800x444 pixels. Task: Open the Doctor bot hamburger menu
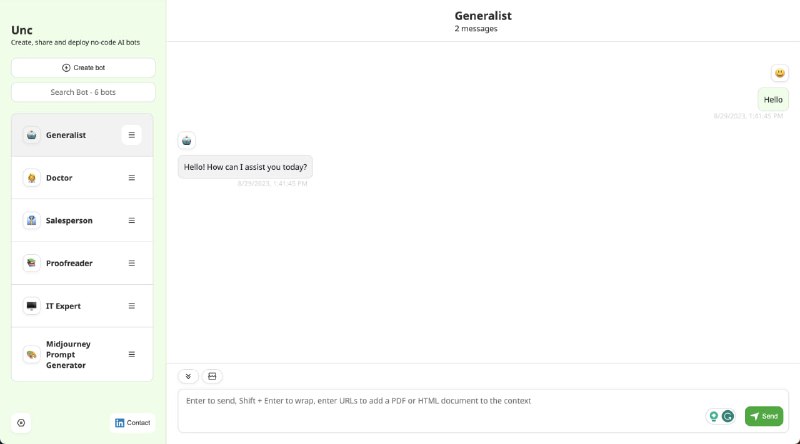point(132,178)
